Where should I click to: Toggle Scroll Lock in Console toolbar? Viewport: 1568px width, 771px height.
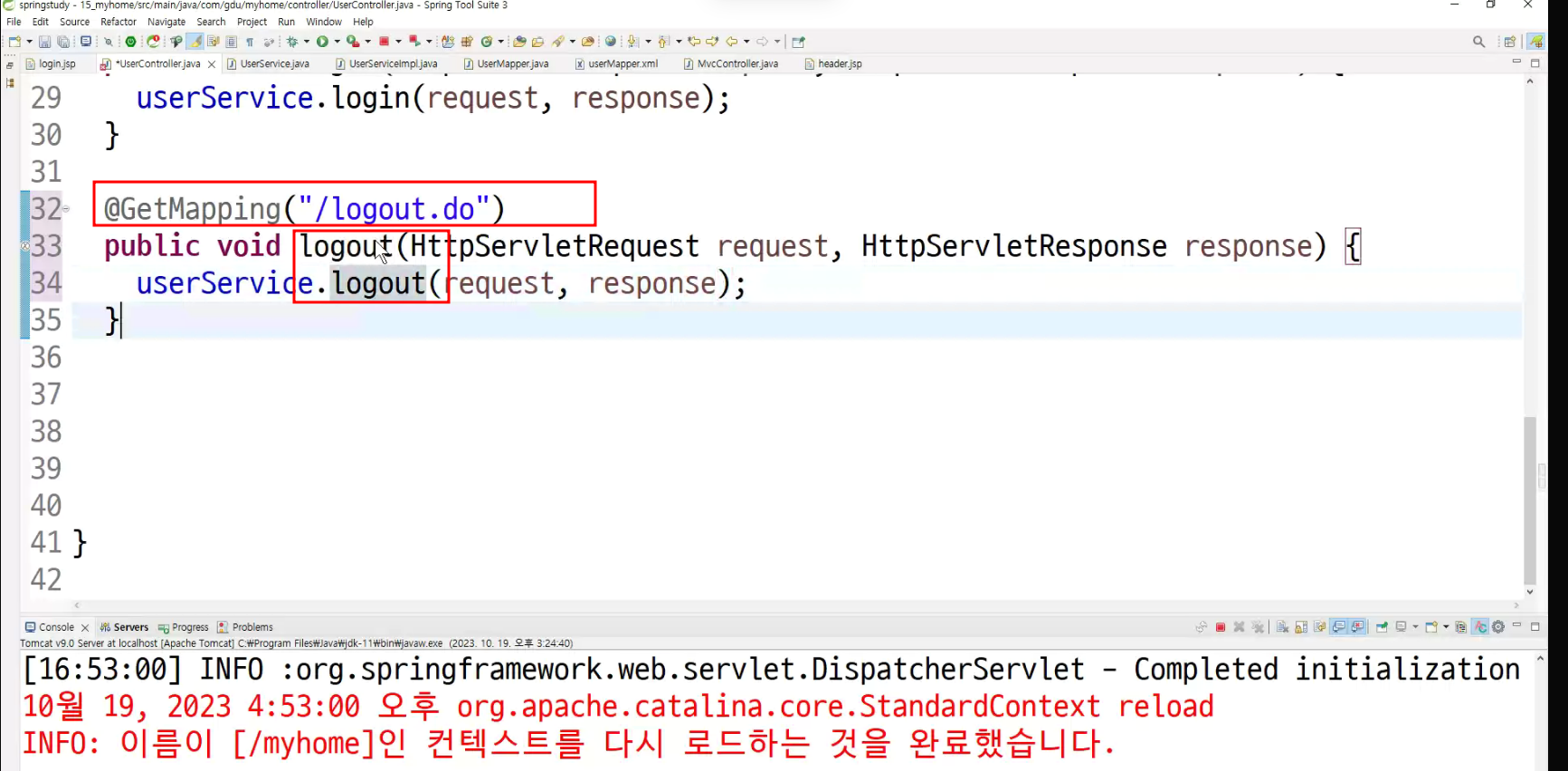[1302, 627]
